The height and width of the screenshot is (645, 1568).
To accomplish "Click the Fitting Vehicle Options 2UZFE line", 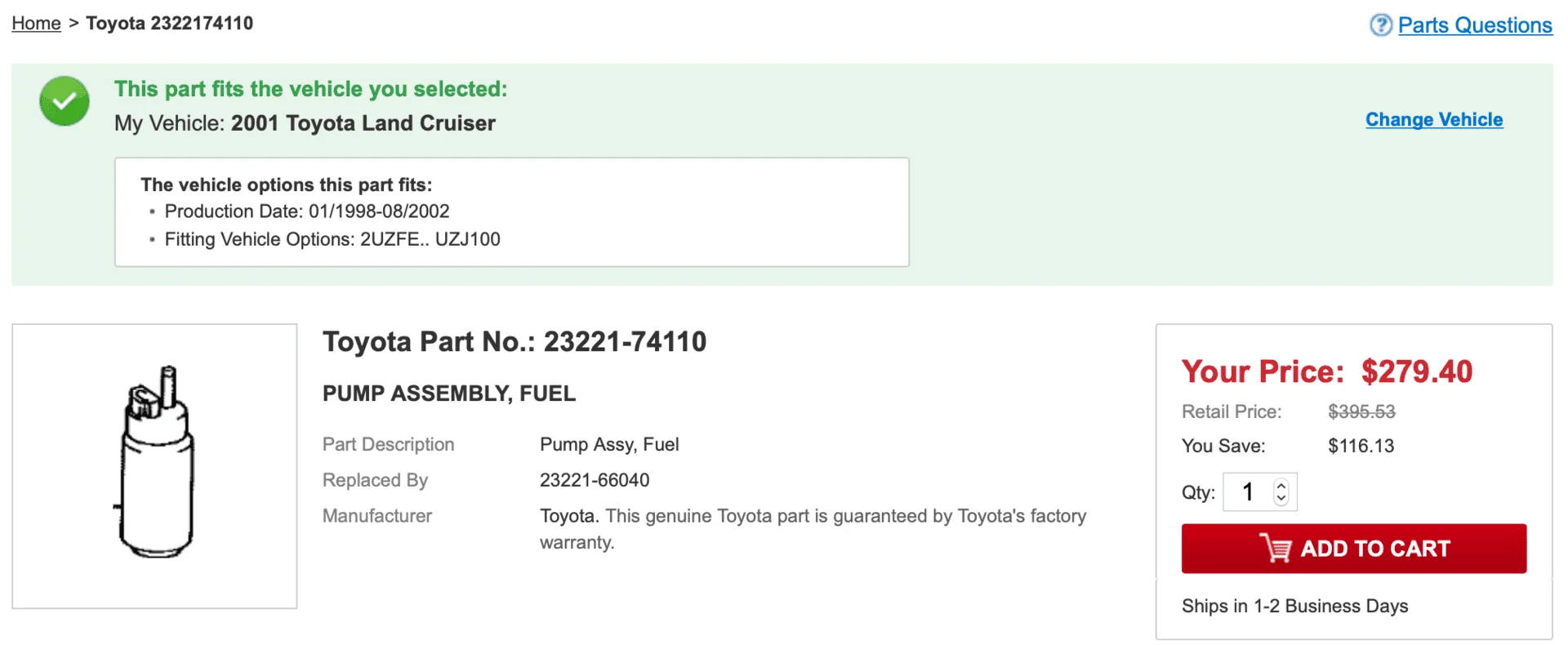I will [x=332, y=239].
